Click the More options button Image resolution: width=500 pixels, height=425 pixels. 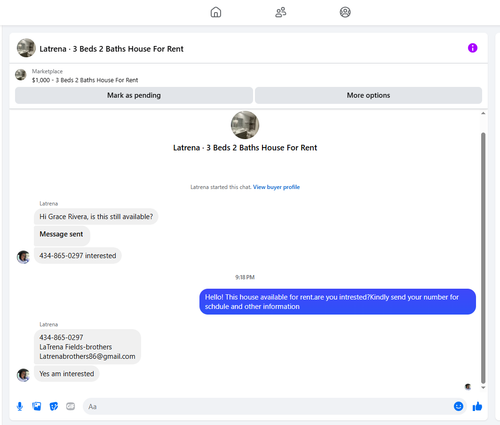coord(368,95)
